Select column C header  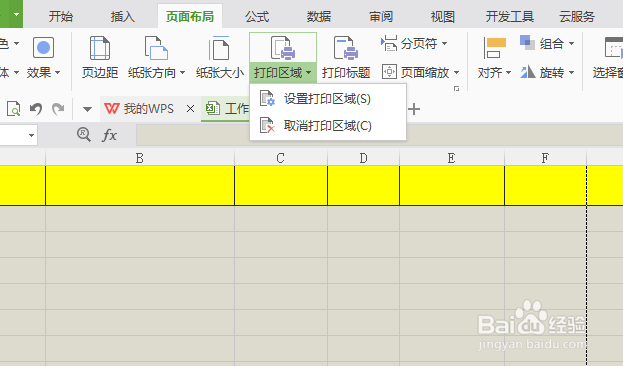pyautogui.click(x=281, y=158)
